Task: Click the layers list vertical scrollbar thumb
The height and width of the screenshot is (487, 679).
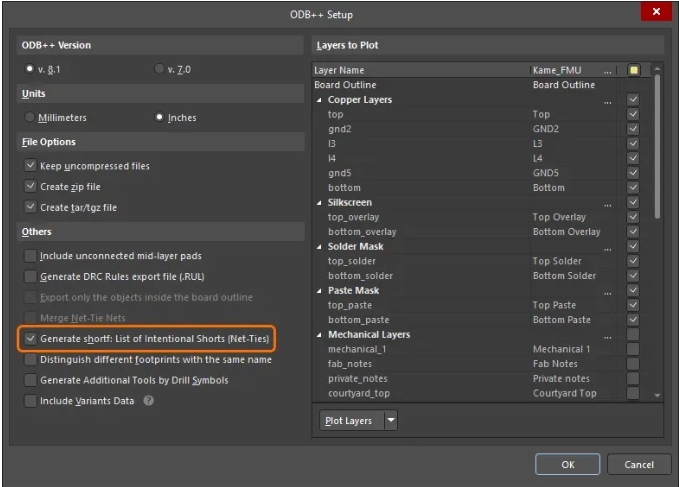Action: 657,146
